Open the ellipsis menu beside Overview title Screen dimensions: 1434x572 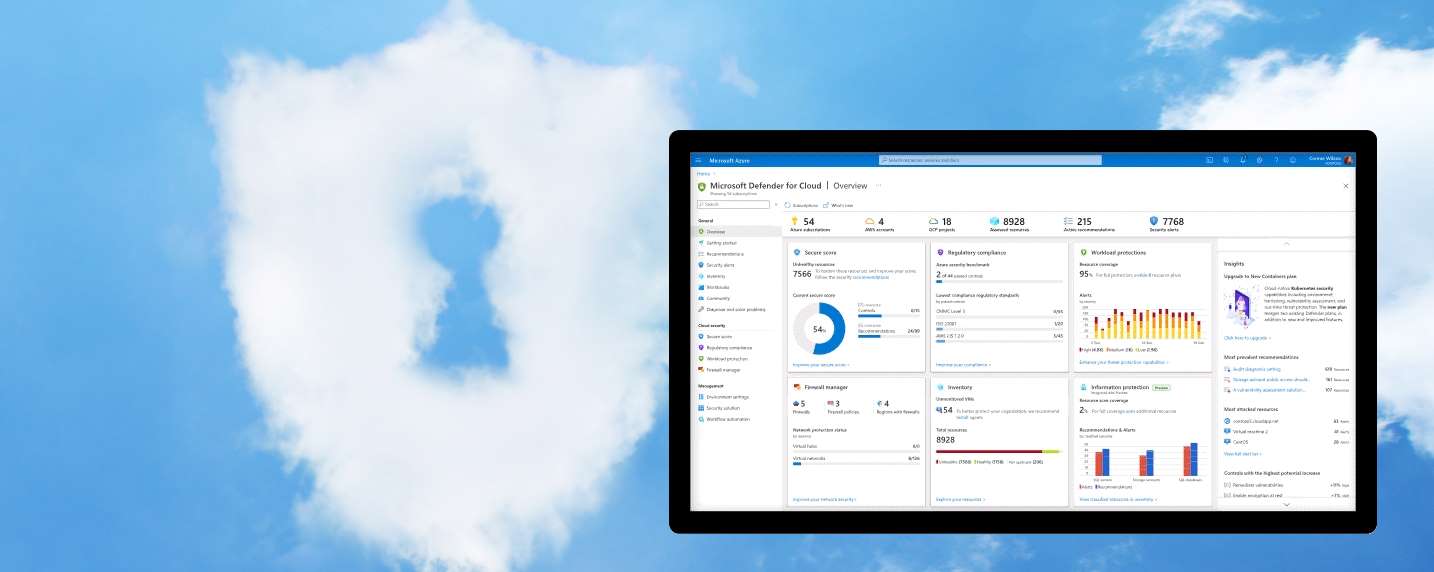(879, 185)
